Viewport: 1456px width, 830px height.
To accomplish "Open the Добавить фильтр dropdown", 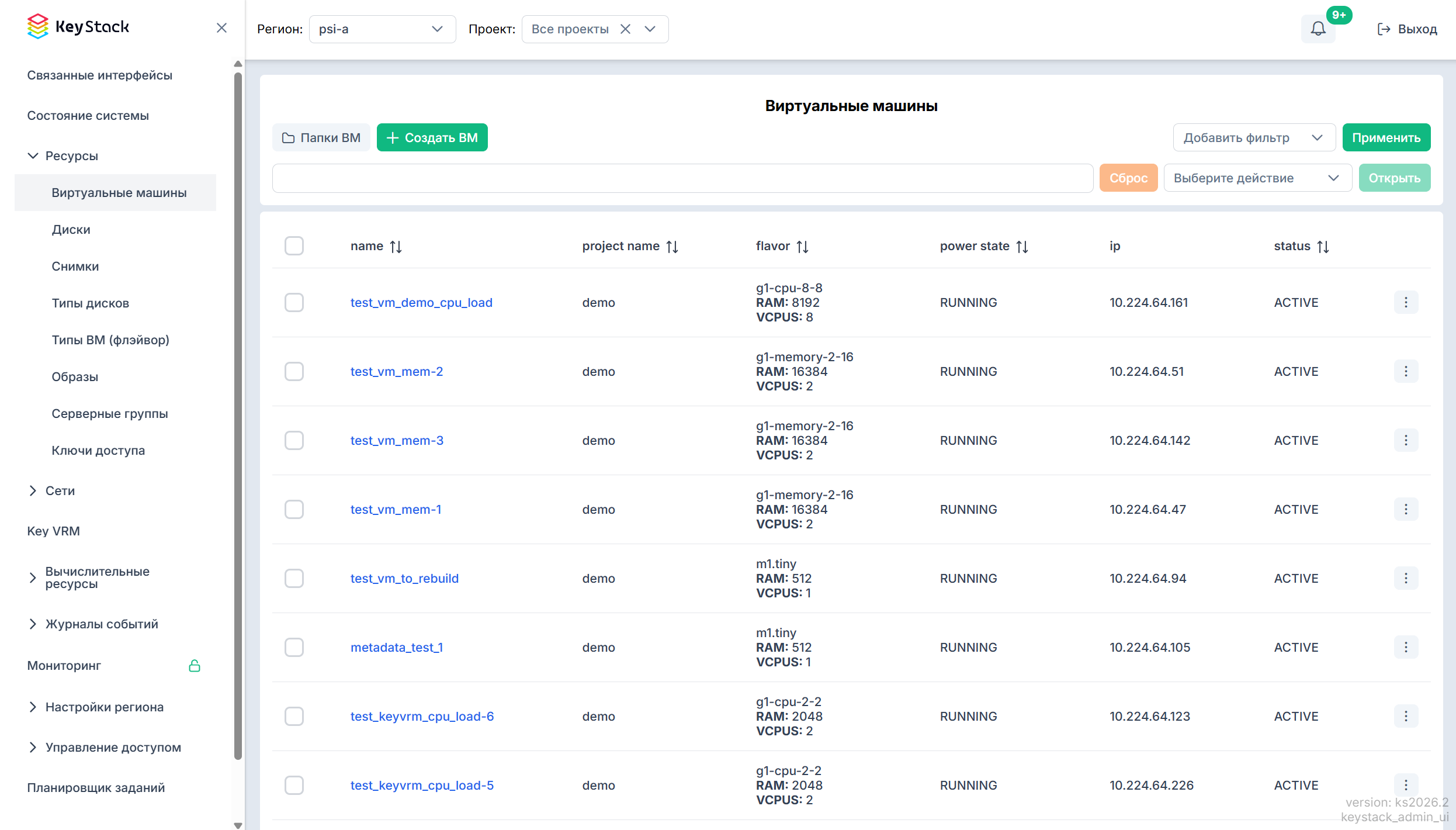I will (1254, 137).
